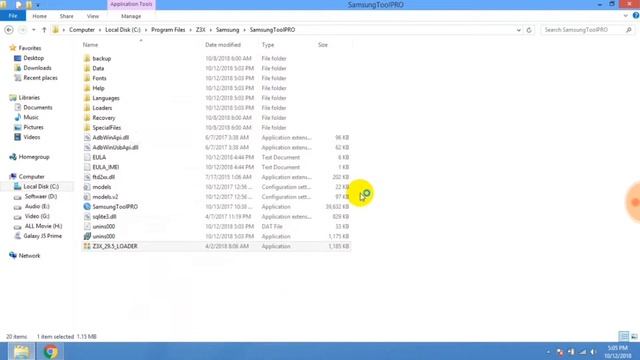Sort by the Size column header
Viewport: 640px width, 360px height.
[x=322, y=45]
